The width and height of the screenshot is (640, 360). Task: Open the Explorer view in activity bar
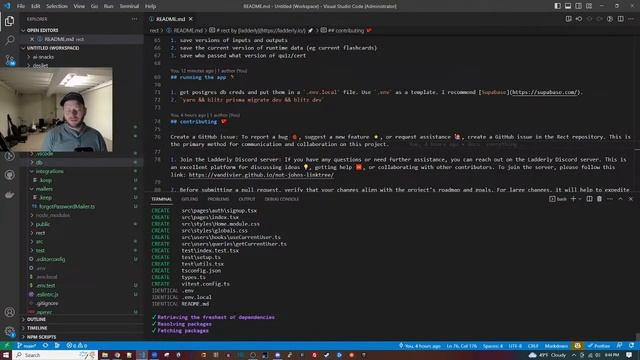[9, 21]
